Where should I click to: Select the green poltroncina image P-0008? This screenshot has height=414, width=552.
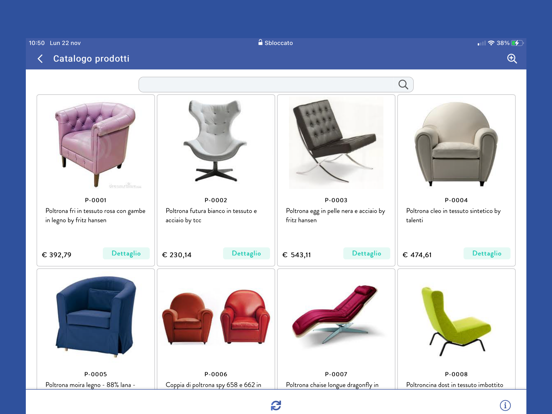(456, 321)
